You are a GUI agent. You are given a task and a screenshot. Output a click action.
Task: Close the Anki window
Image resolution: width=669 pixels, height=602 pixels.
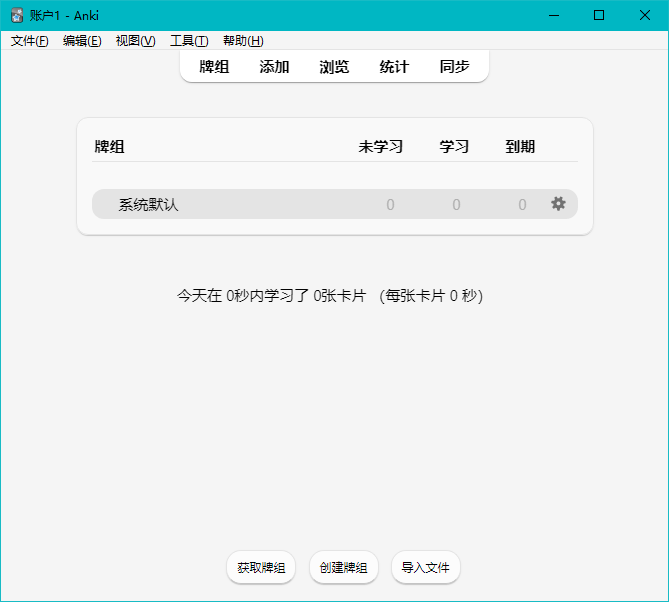[x=645, y=15]
